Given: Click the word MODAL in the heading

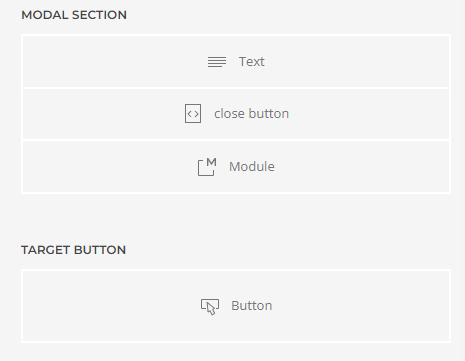Looking at the screenshot, I should click(45, 15).
